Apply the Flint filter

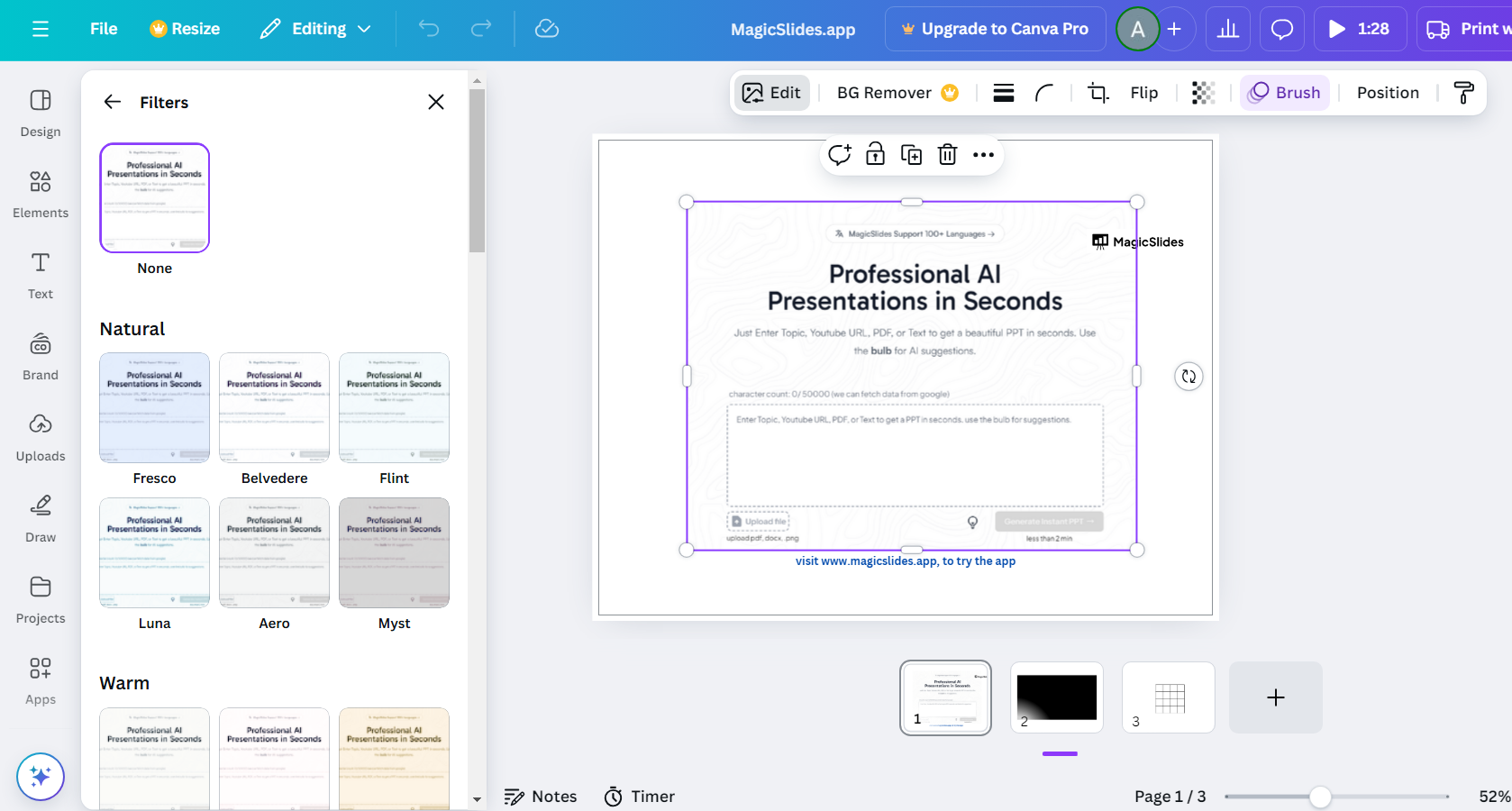tap(395, 407)
